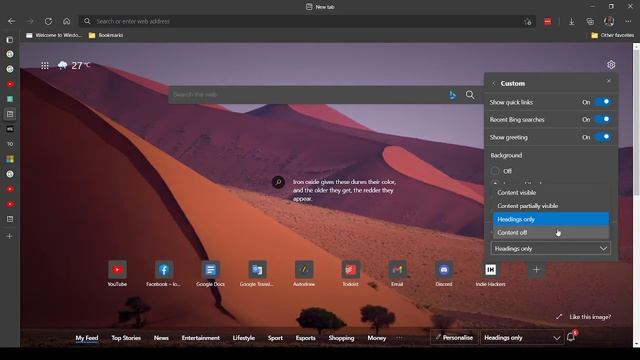
Task: Toggle Show greeting switch
Action: [x=603, y=137]
